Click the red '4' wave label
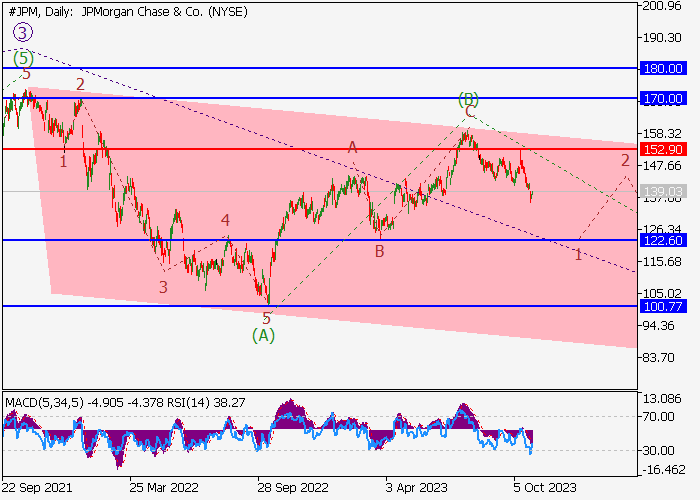The image size is (700, 500). pyautogui.click(x=225, y=220)
